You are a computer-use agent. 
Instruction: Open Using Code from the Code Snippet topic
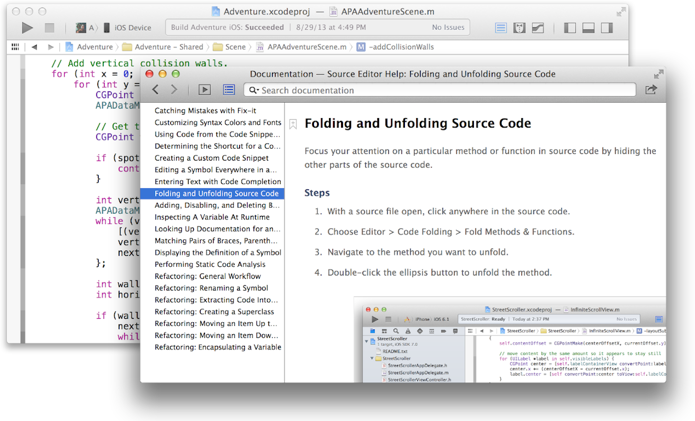(x=217, y=134)
